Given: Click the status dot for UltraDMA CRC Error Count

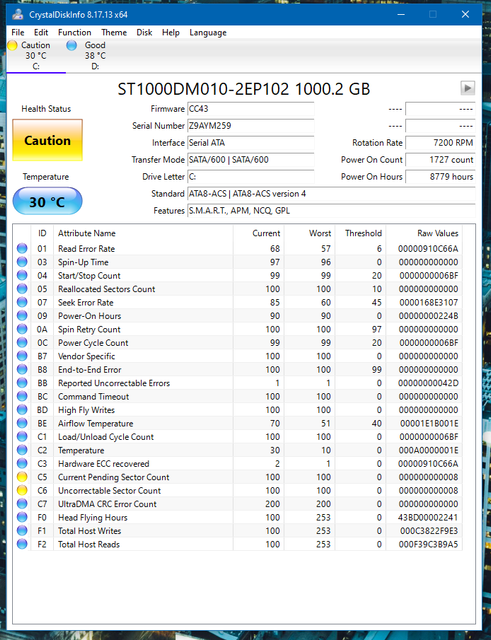Looking at the screenshot, I should pos(22,504).
